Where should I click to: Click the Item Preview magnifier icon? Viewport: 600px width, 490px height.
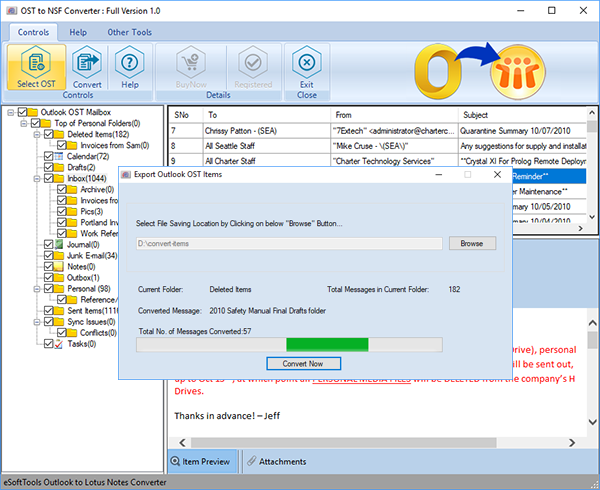tap(175, 461)
